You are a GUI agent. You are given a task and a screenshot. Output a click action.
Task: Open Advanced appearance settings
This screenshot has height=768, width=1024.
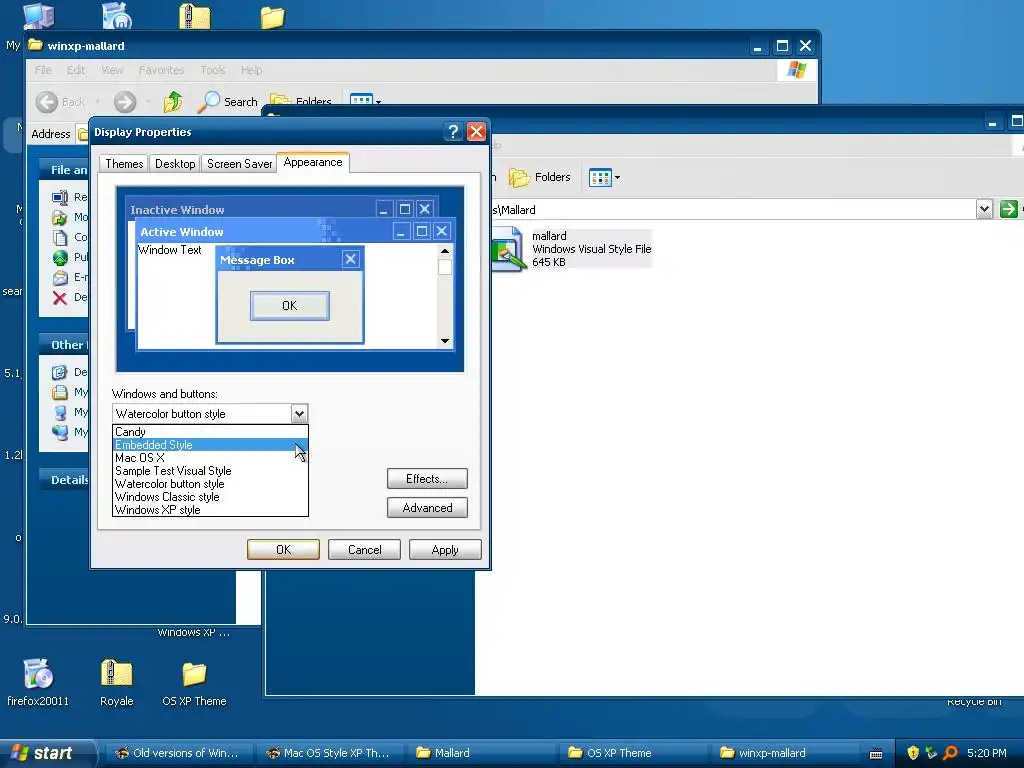[427, 508]
